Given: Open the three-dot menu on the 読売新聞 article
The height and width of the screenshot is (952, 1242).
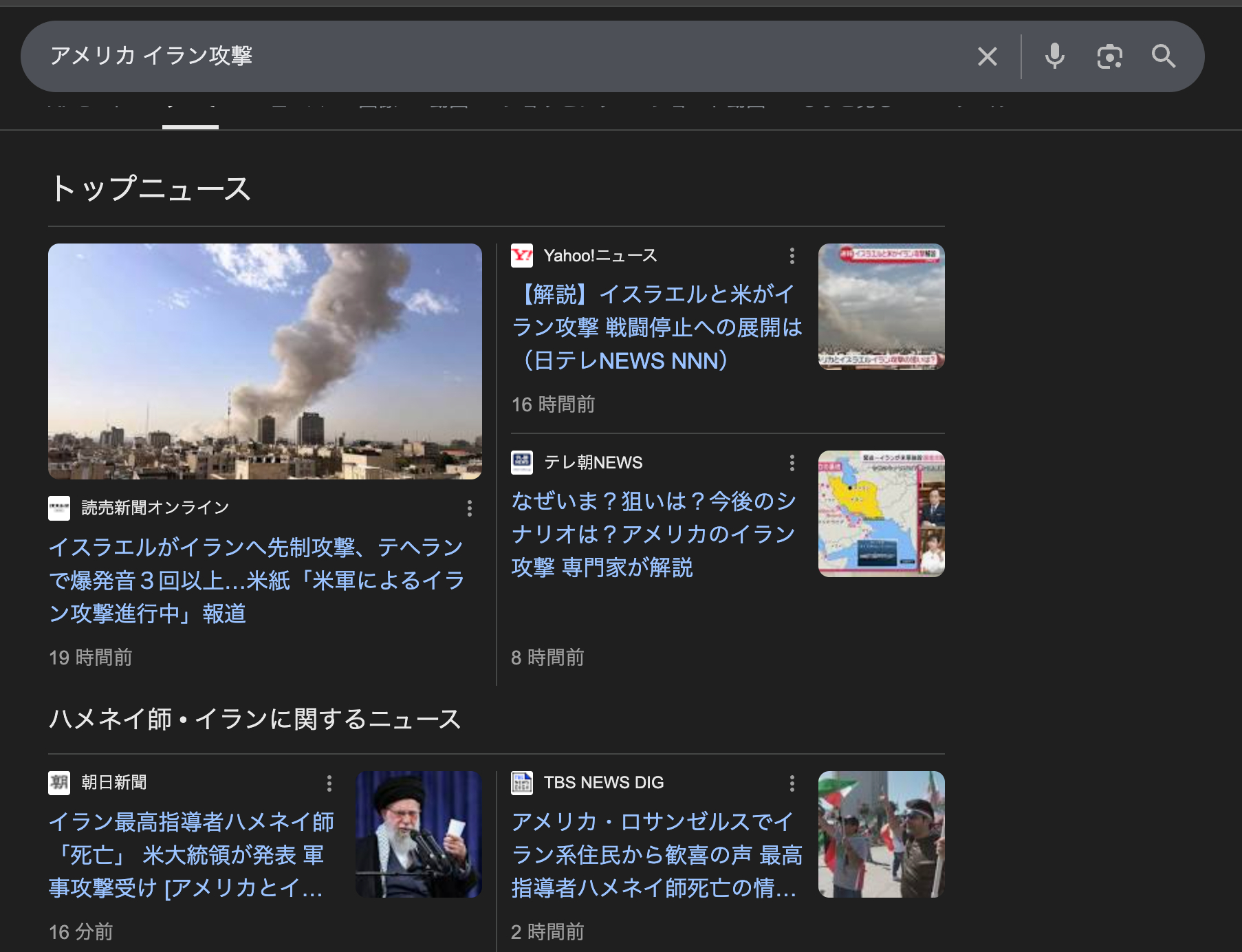Looking at the screenshot, I should [468, 508].
